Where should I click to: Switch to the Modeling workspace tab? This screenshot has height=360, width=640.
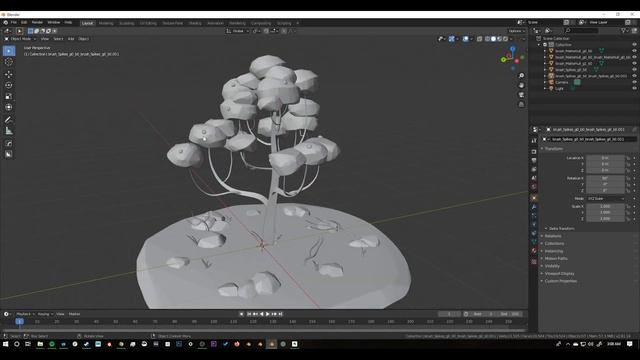106,23
